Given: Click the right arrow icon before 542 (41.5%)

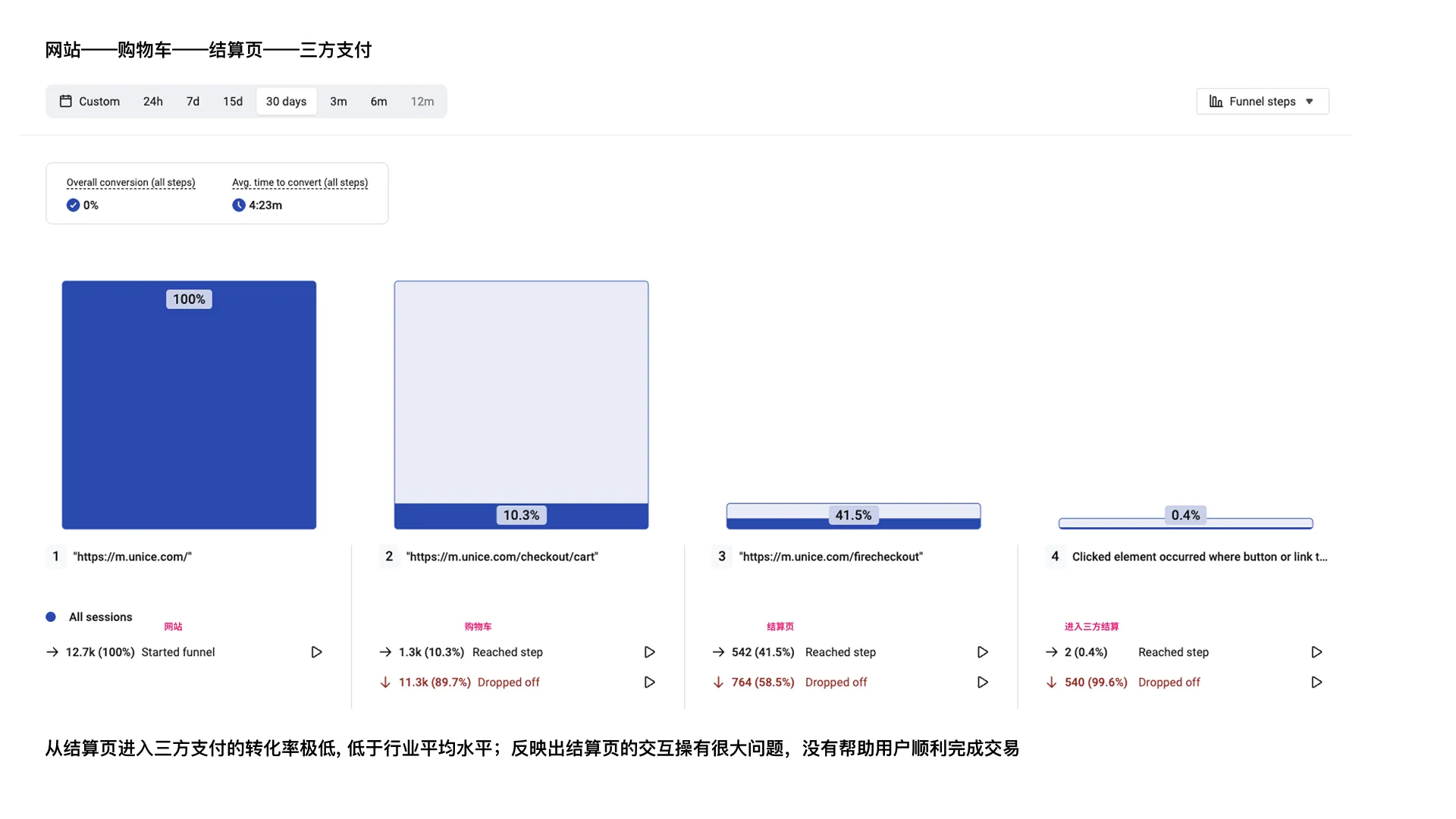Looking at the screenshot, I should (719, 652).
